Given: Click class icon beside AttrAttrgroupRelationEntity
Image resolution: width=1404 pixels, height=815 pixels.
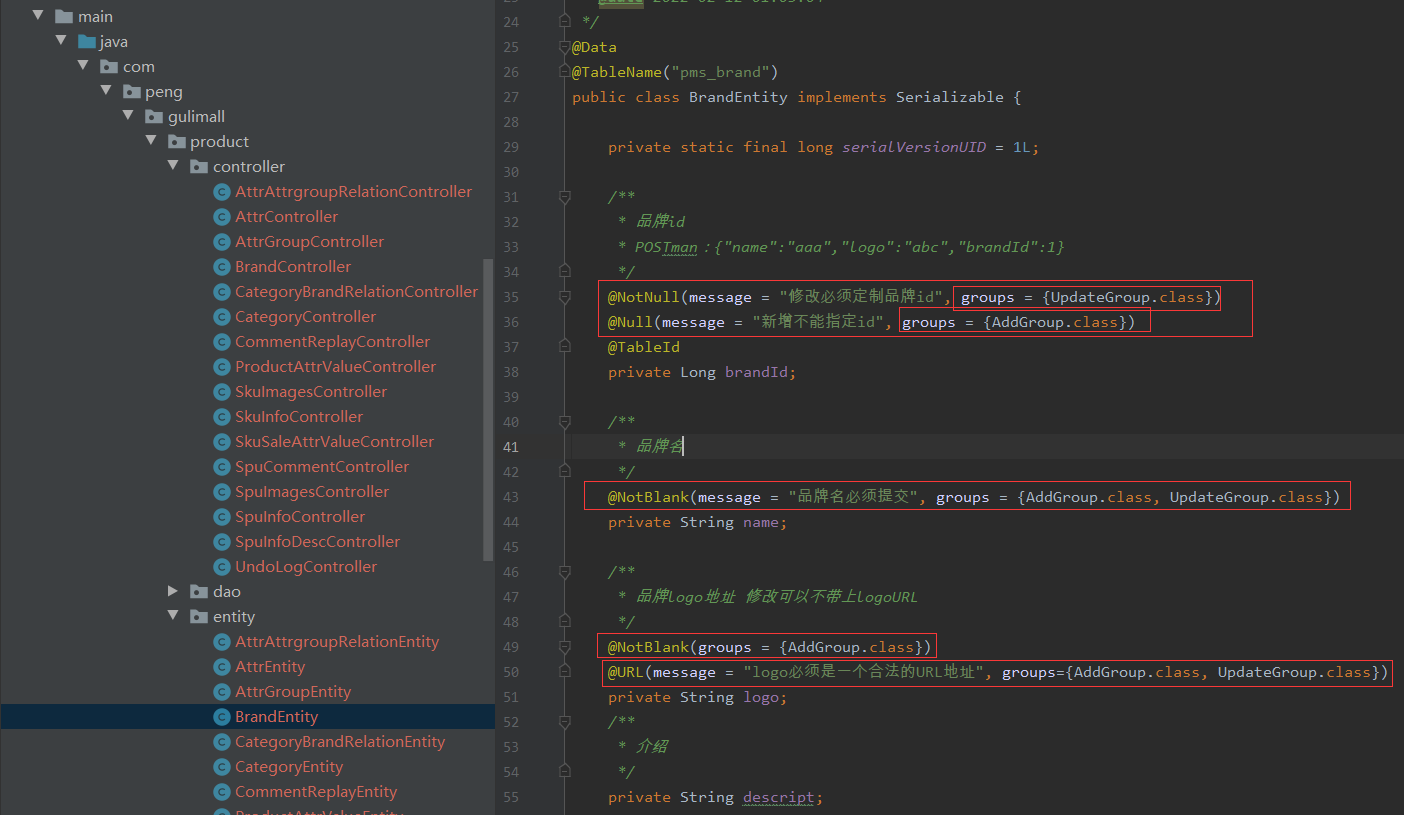Looking at the screenshot, I should (x=222, y=641).
